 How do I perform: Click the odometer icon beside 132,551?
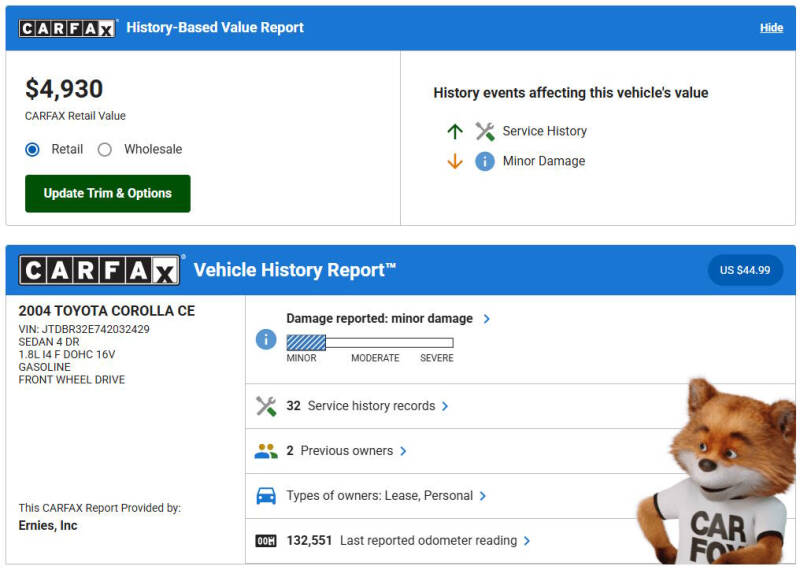coord(266,541)
